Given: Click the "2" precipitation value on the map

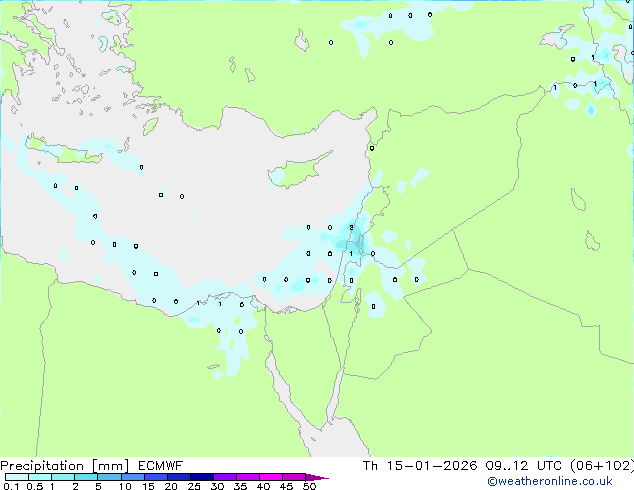Looking at the screenshot, I should [x=351, y=228].
